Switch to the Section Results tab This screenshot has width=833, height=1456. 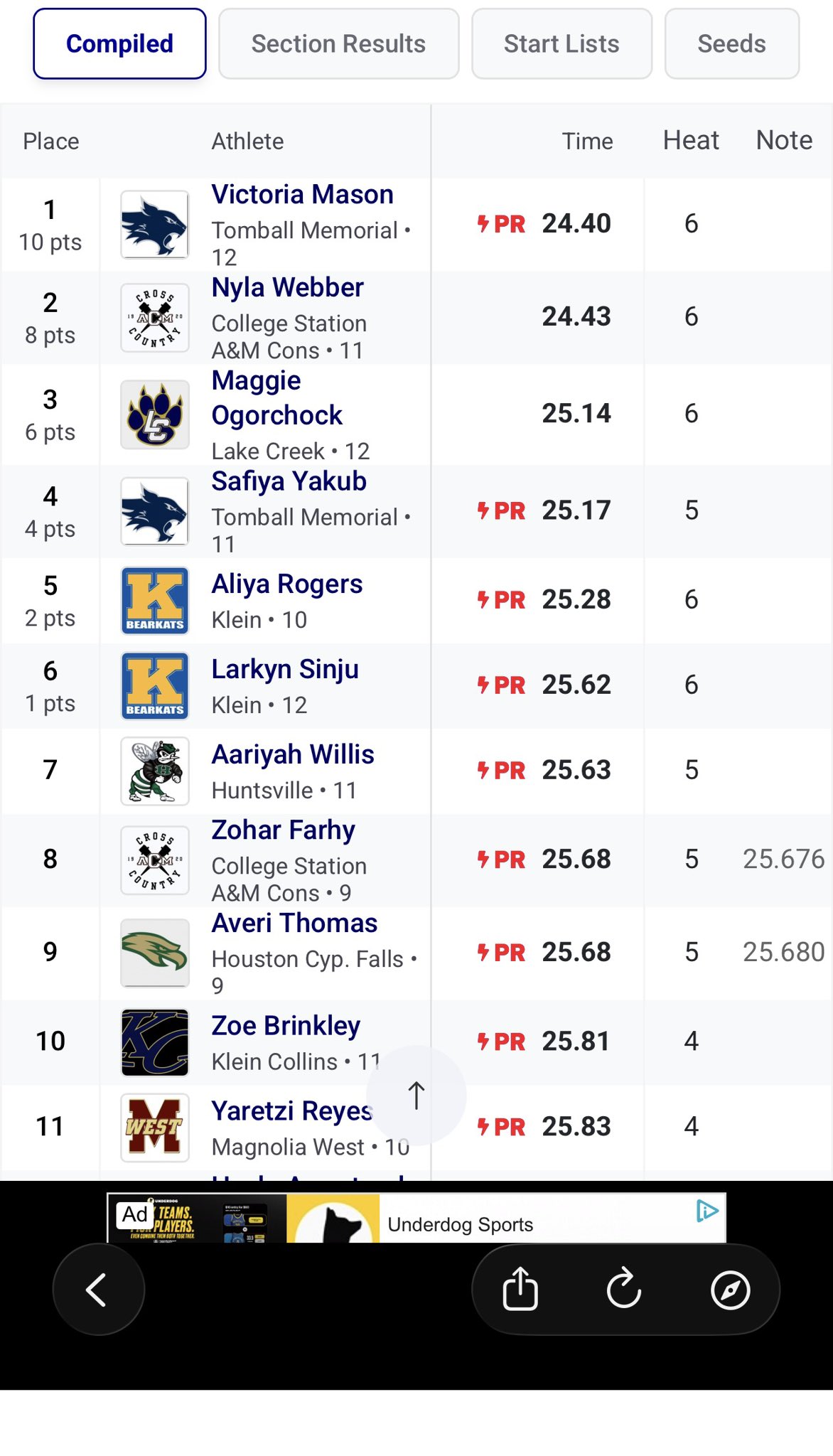point(338,44)
